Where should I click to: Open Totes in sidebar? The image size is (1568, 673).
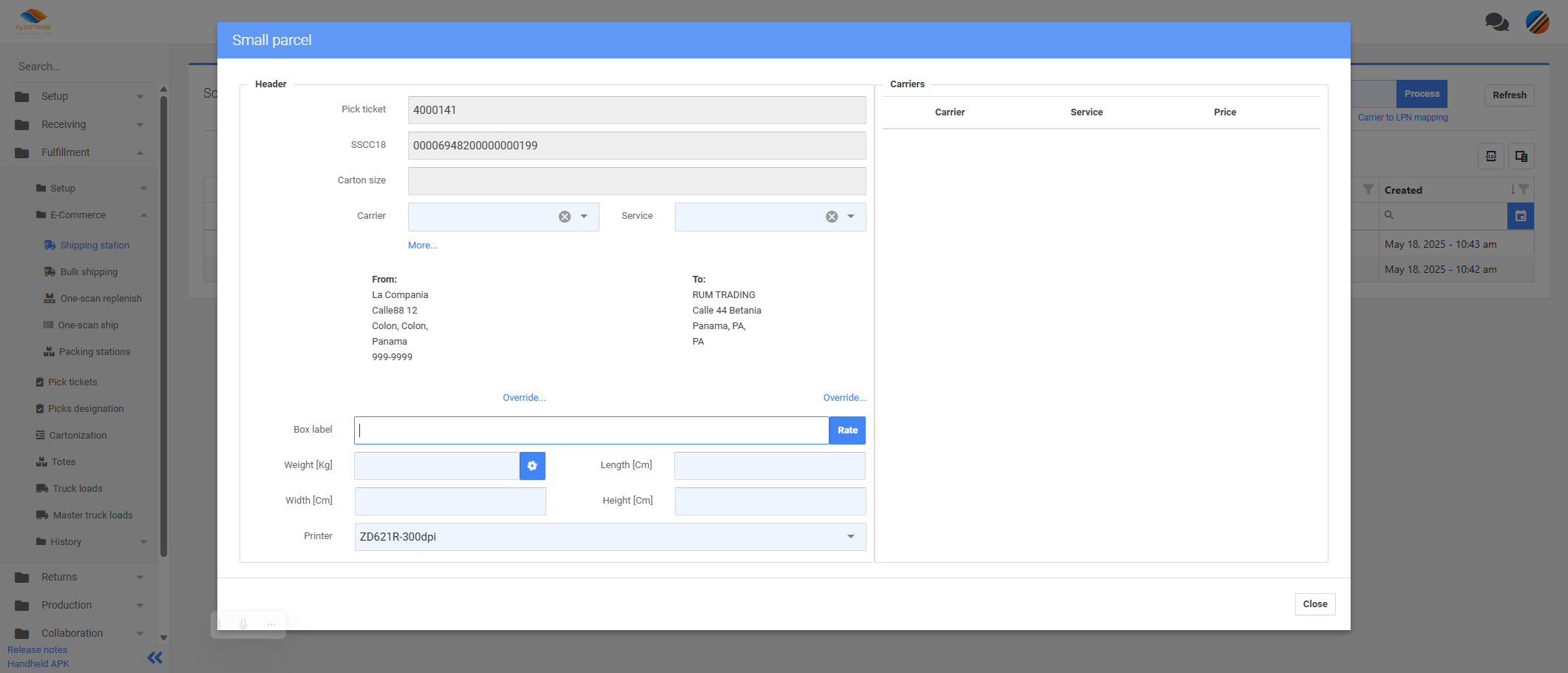(63, 461)
